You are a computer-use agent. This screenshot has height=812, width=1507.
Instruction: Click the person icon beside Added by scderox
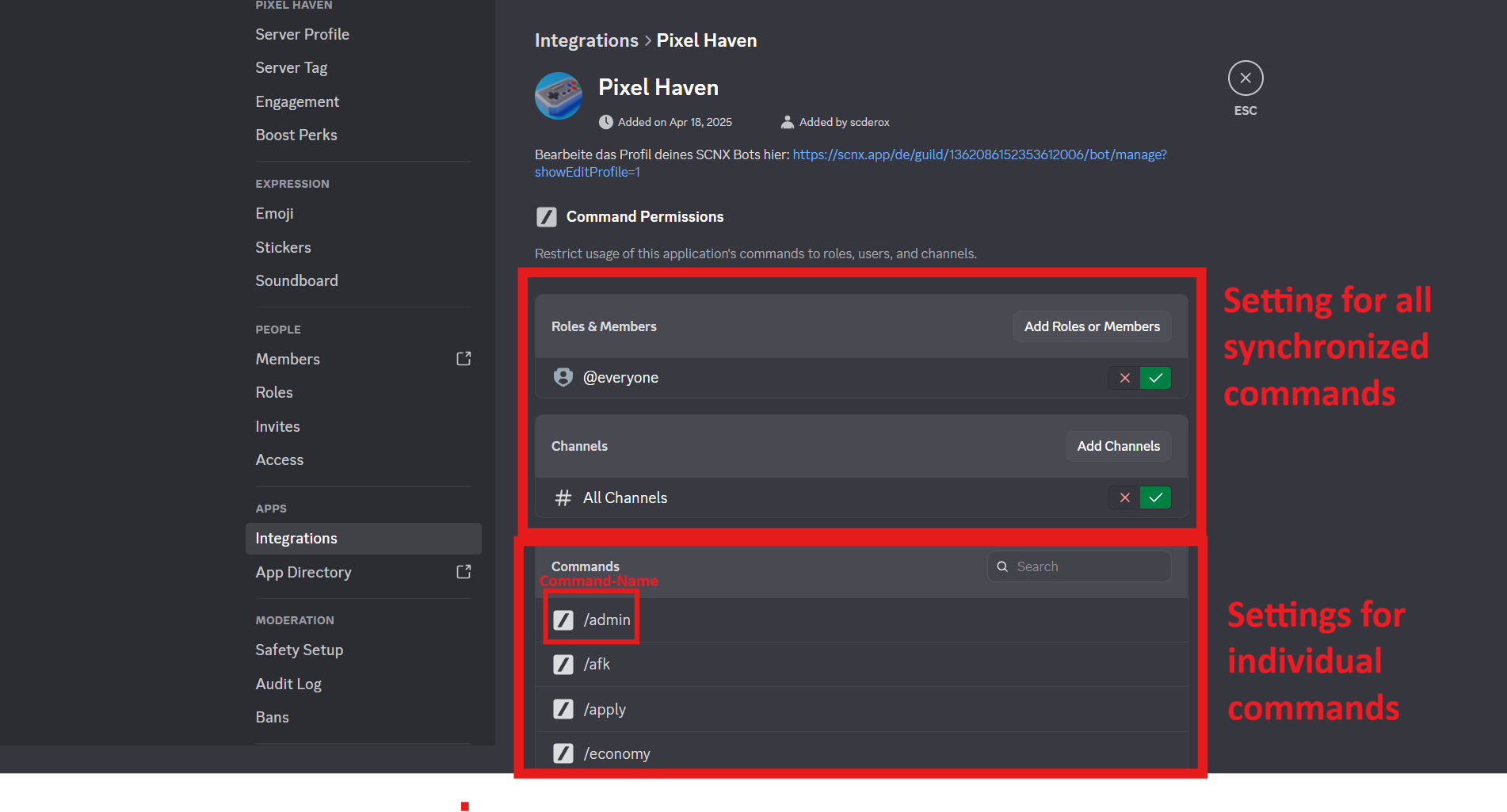click(787, 121)
